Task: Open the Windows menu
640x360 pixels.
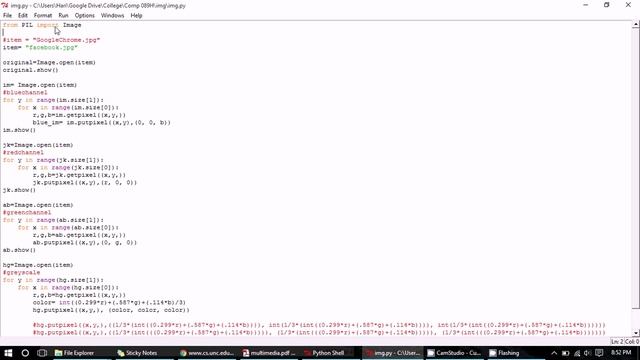Action: (112, 16)
